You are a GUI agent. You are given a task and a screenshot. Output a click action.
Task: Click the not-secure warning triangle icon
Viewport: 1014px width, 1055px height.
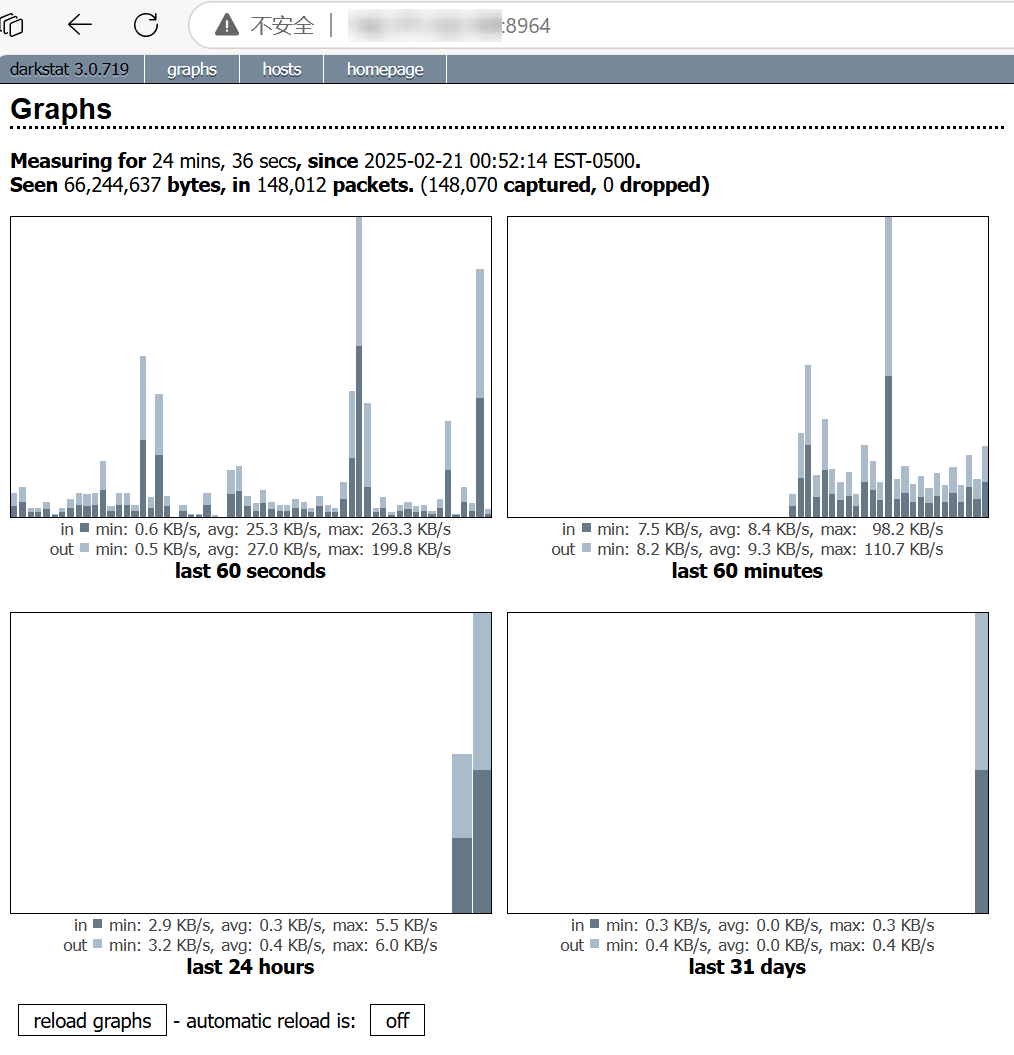[227, 26]
